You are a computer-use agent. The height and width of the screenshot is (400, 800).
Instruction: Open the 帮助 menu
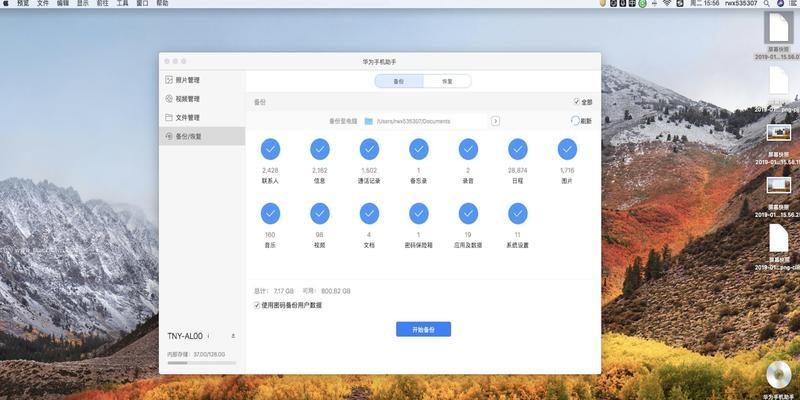click(162, 3)
